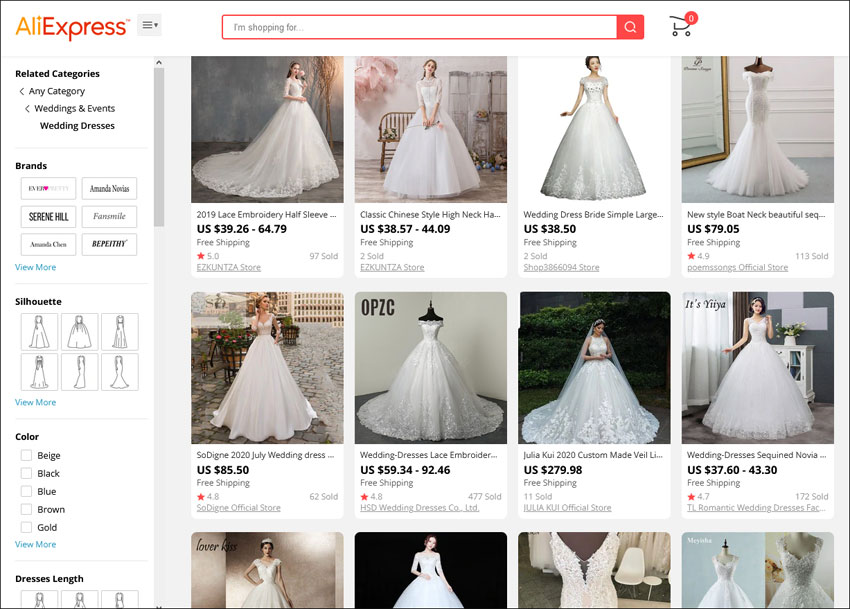
Task: Click sidebar scrollbar up arrow
Action: coord(159,62)
